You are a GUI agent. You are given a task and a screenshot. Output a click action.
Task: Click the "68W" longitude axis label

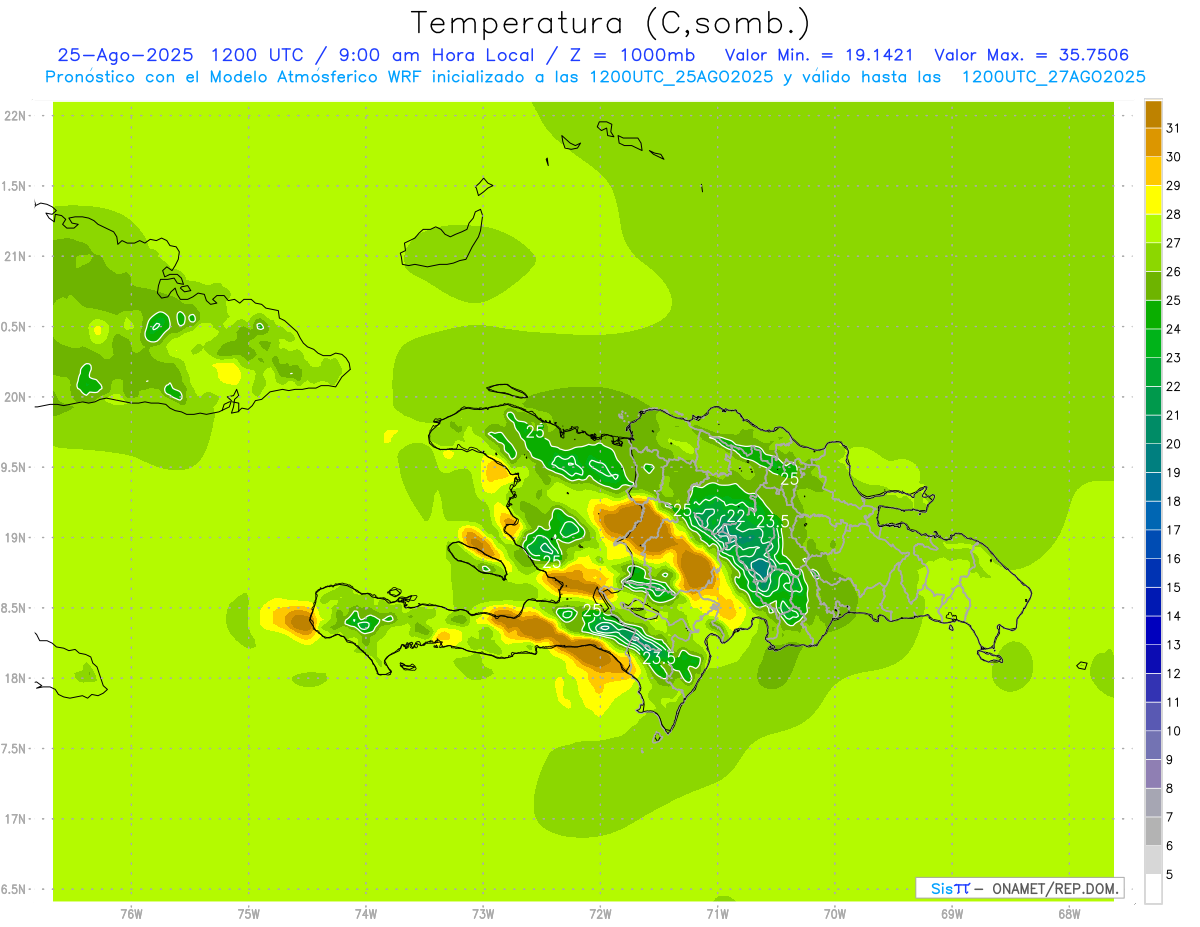click(x=1069, y=913)
